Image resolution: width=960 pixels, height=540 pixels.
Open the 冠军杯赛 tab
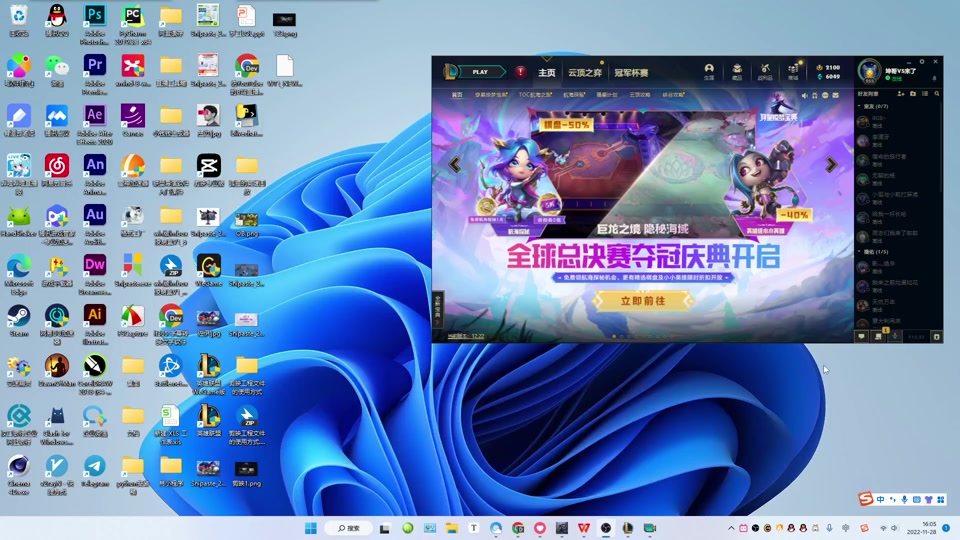coord(631,72)
